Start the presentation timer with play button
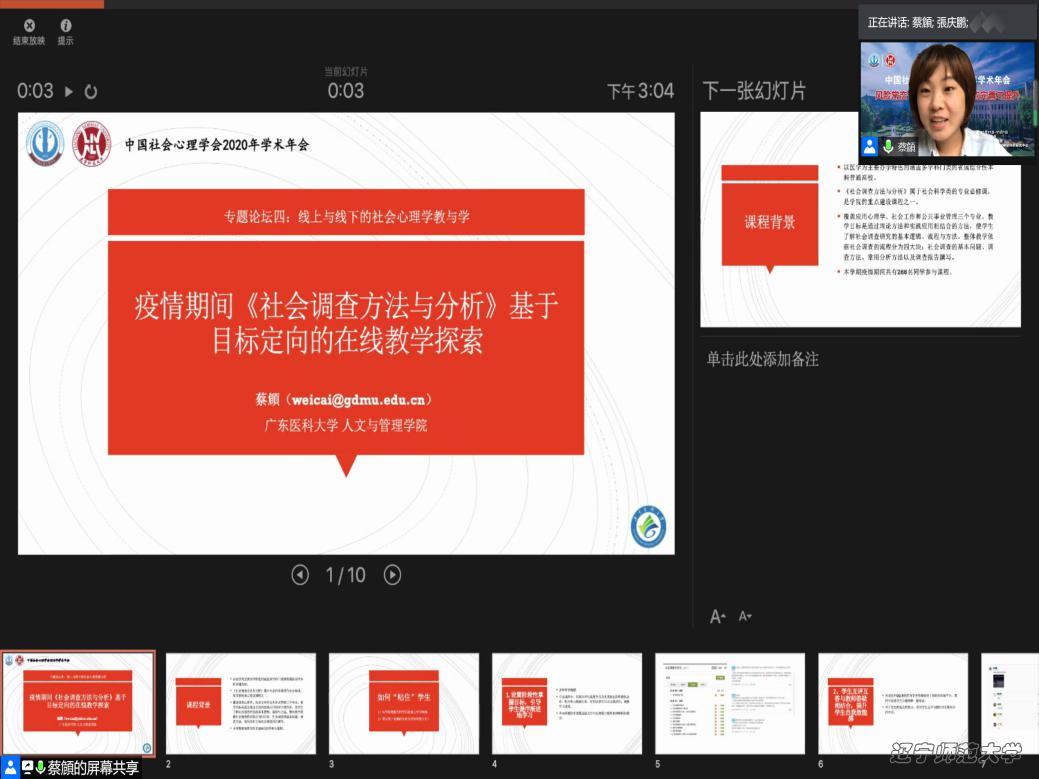Screen dimensions: 1039x779 (x=69, y=91)
